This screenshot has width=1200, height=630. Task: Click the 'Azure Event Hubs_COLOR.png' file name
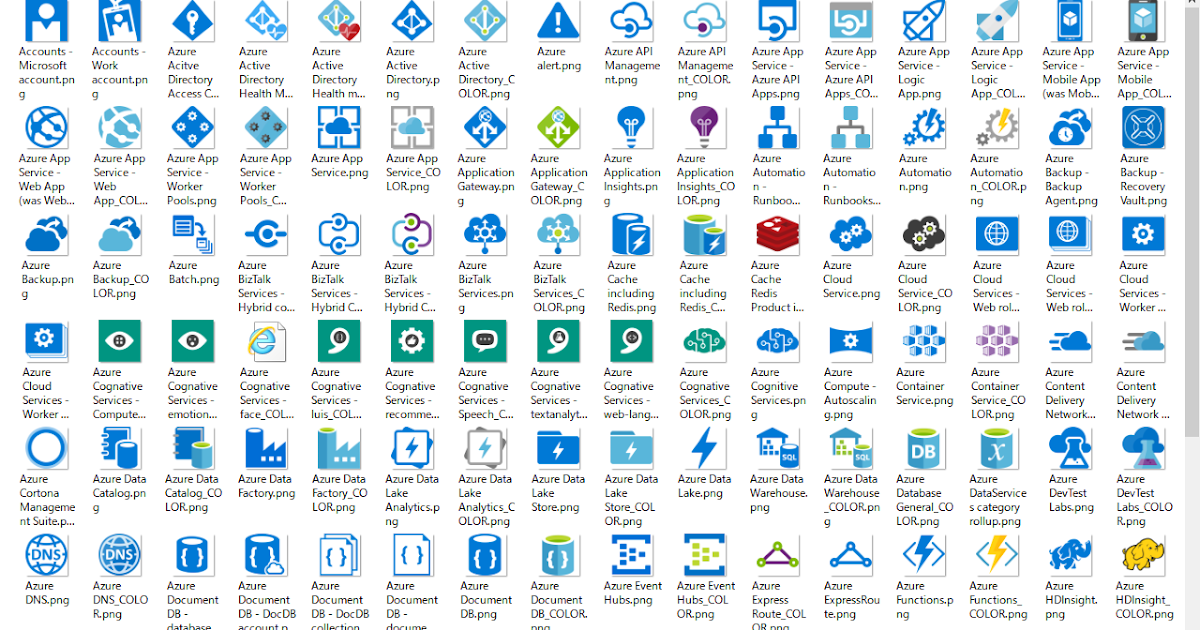705,600
